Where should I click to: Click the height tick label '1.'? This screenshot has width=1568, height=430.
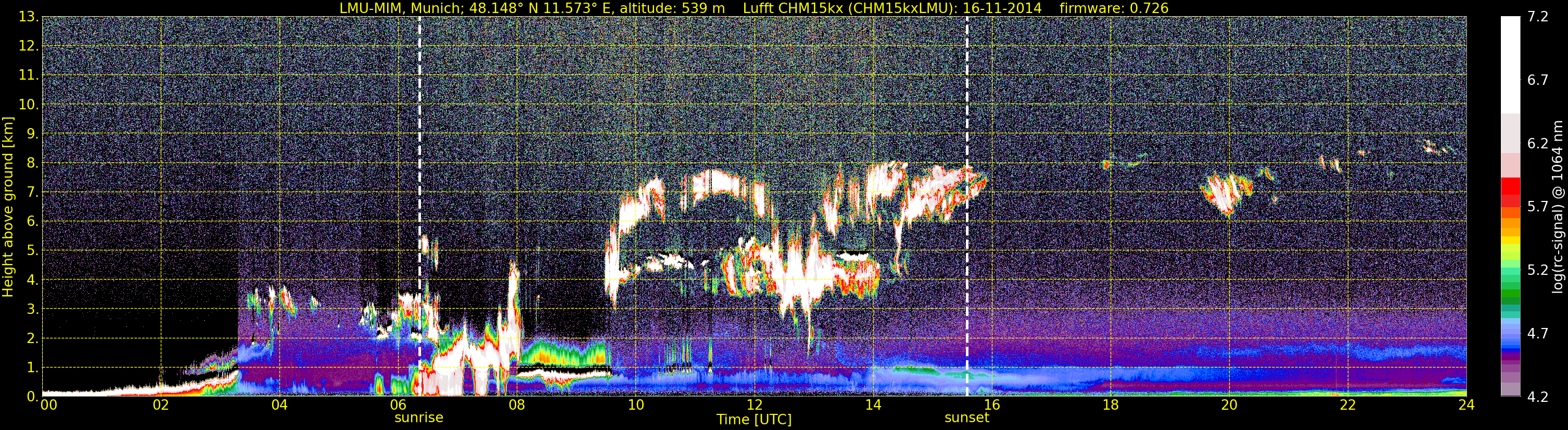pyautogui.click(x=33, y=367)
